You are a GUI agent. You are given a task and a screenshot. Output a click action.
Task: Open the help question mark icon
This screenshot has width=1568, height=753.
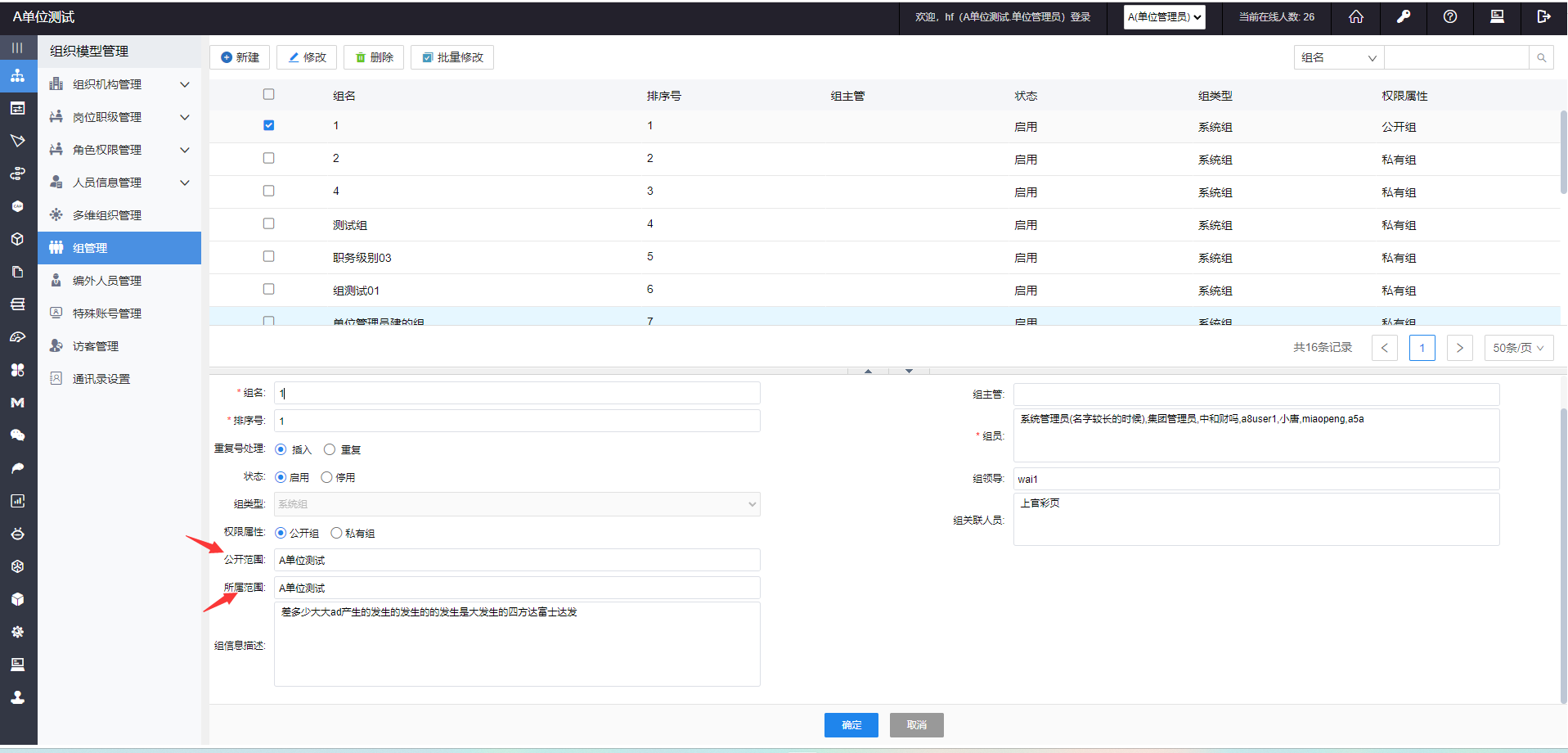[1450, 17]
